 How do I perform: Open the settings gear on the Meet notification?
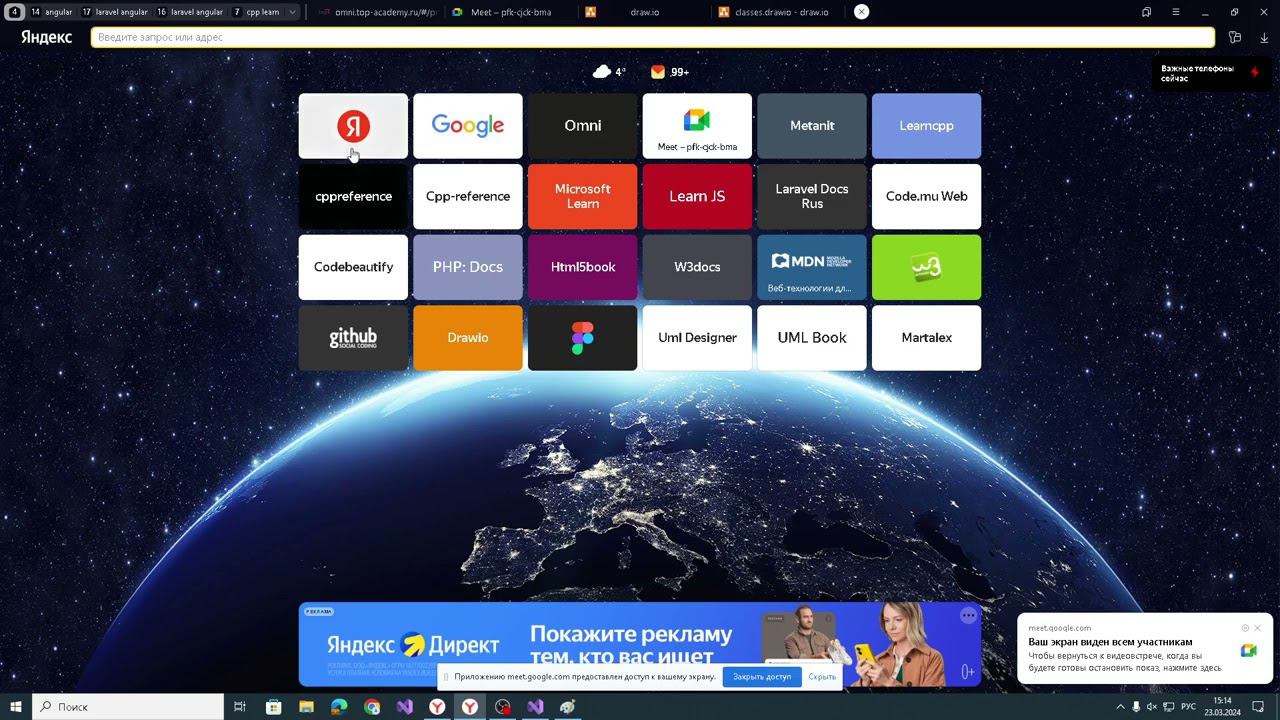coord(1245,628)
